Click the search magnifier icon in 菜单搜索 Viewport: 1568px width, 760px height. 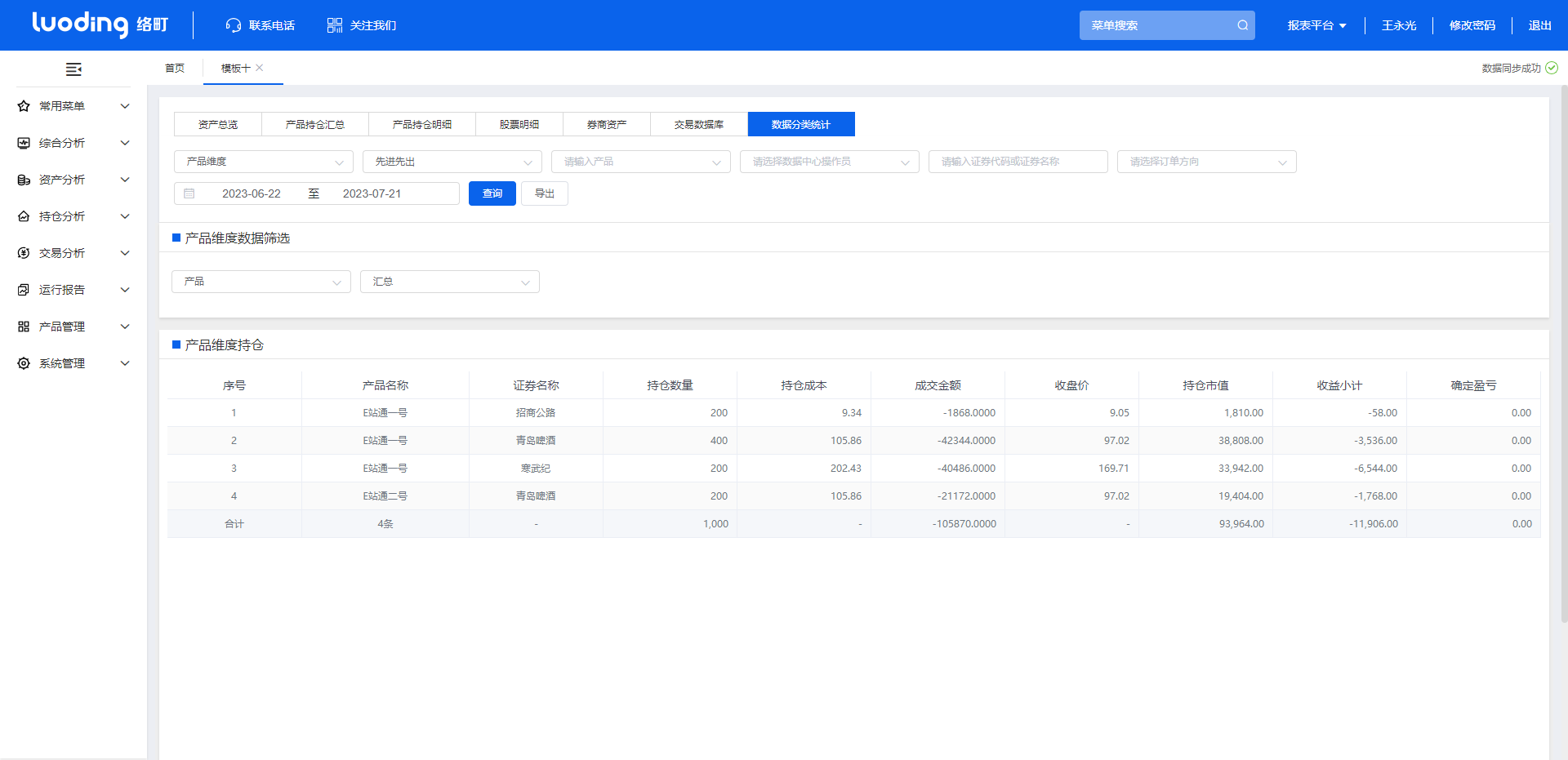[1242, 25]
